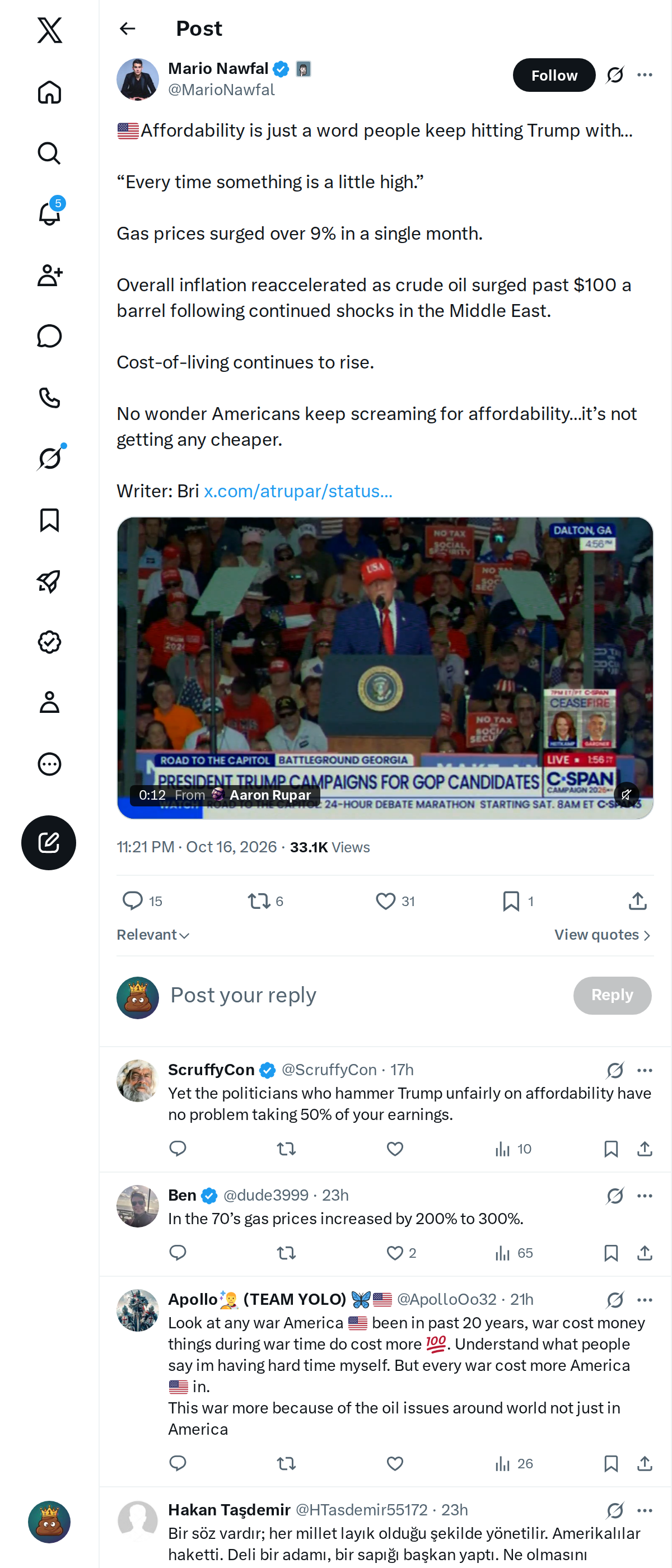Open more options on Mario's post

(645, 75)
